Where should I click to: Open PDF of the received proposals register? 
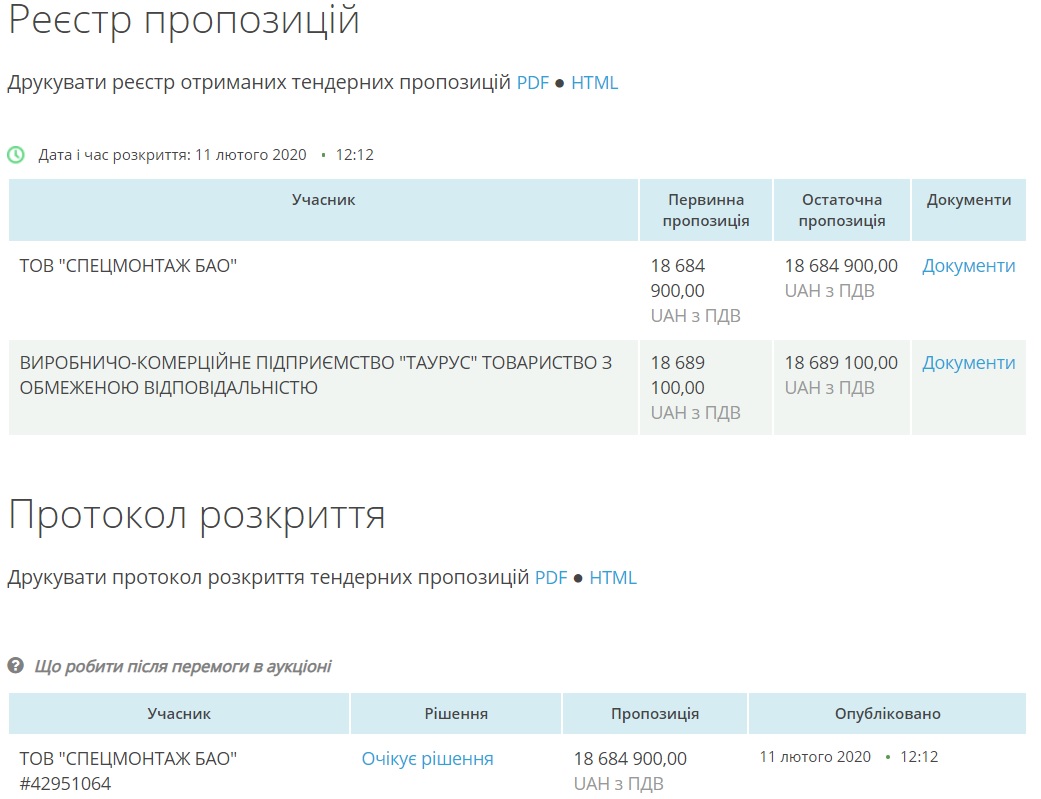[x=533, y=83]
